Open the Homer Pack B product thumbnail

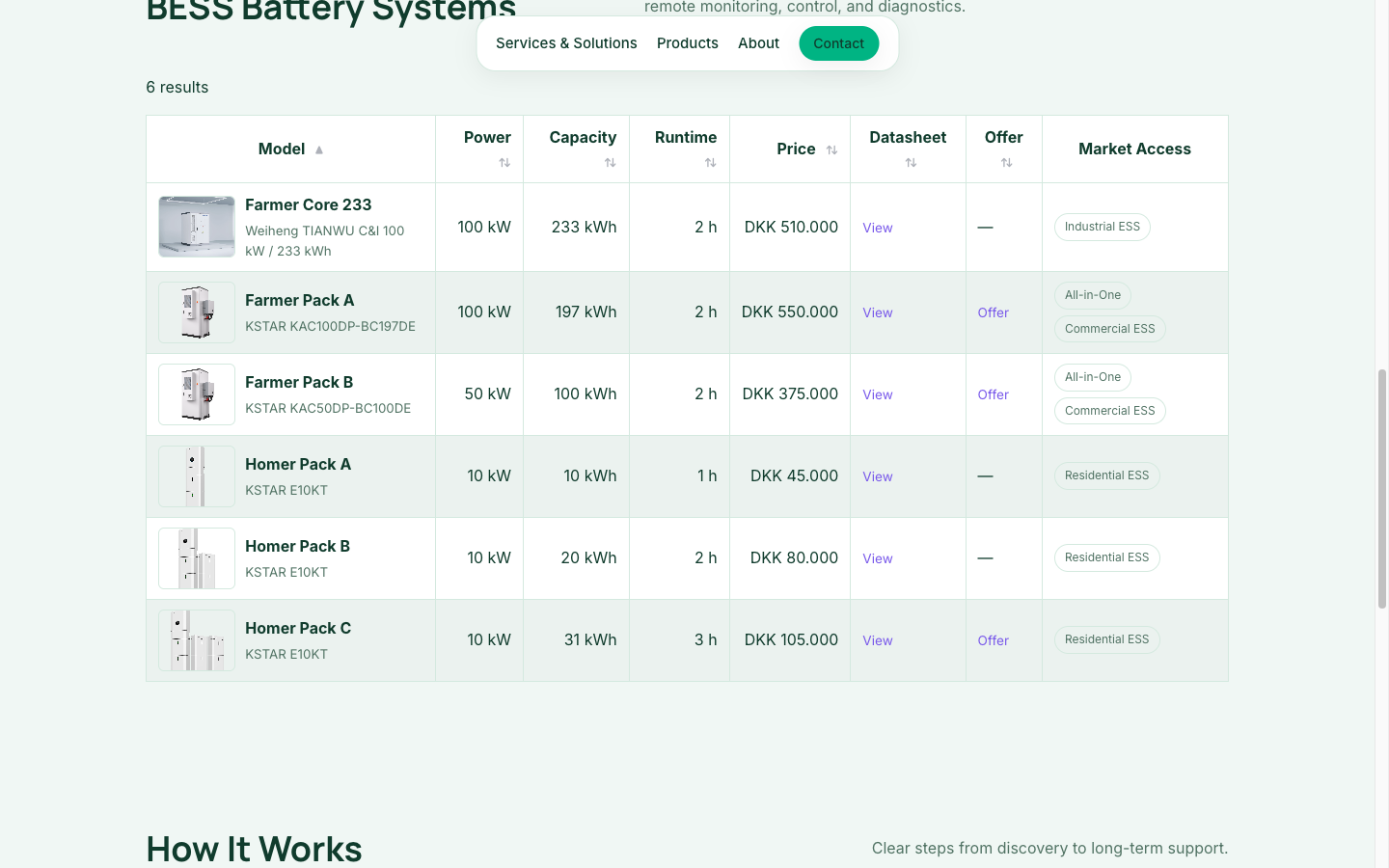pos(197,558)
